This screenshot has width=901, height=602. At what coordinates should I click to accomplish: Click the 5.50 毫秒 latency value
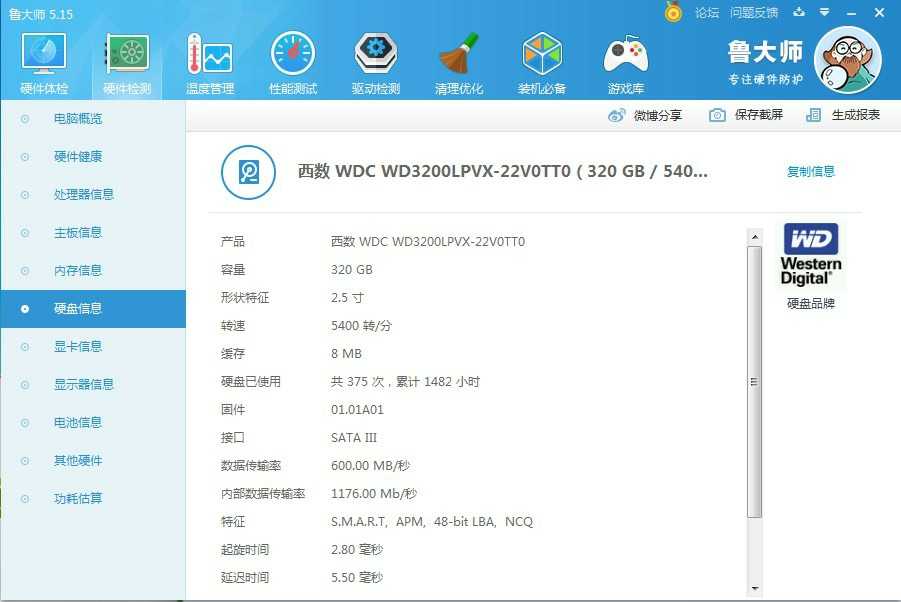pos(357,578)
